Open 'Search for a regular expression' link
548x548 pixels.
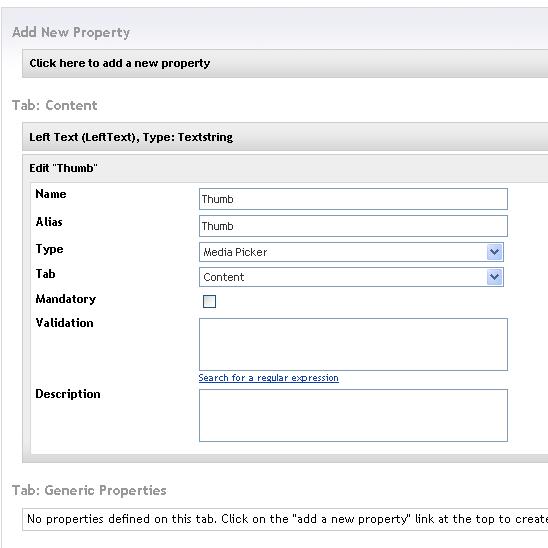268,378
